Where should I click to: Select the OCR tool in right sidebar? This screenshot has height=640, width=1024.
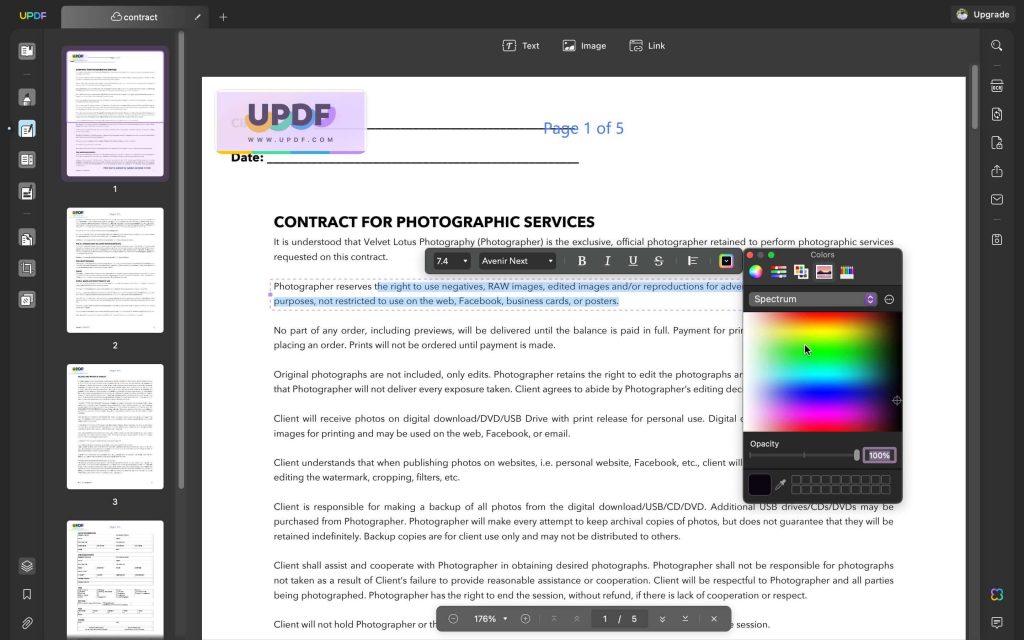coord(997,86)
